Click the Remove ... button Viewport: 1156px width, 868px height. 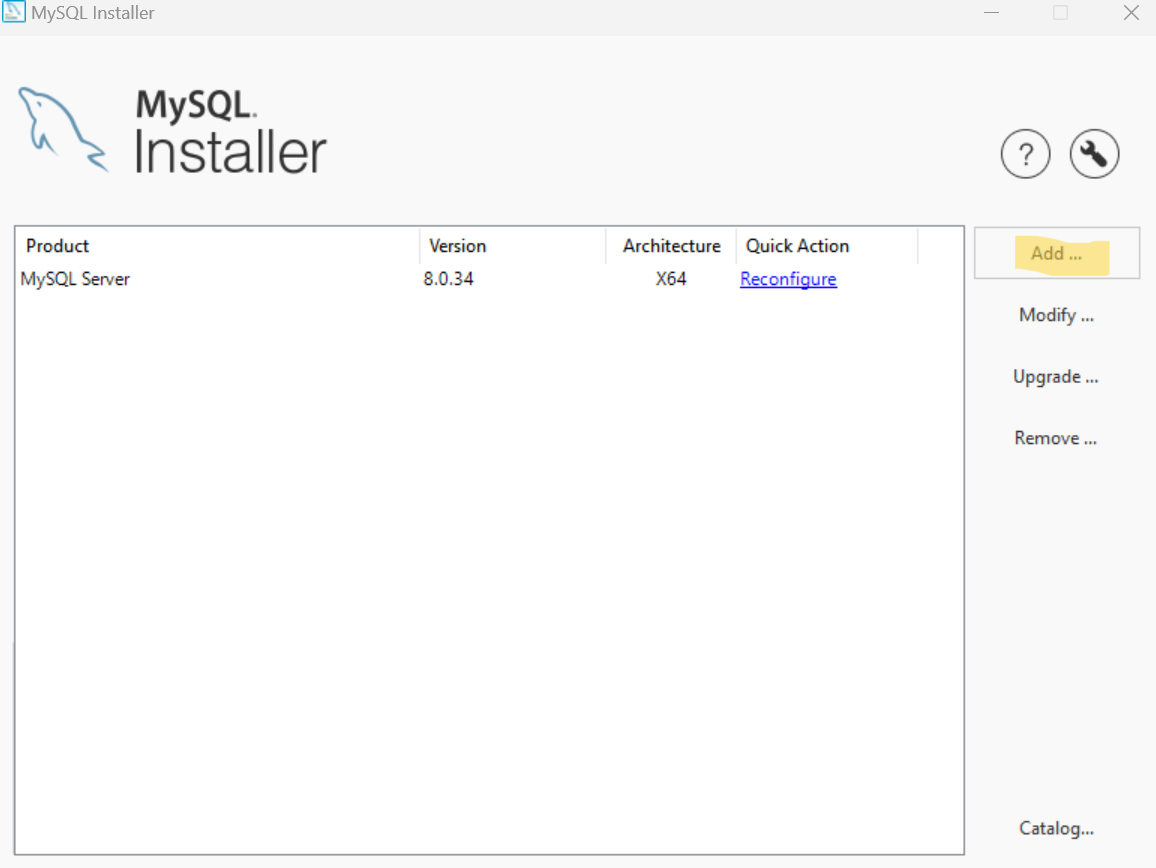tap(1056, 438)
